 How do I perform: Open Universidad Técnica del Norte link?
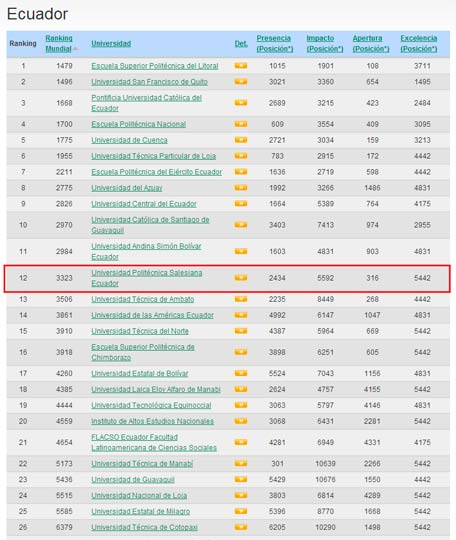point(140,331)
